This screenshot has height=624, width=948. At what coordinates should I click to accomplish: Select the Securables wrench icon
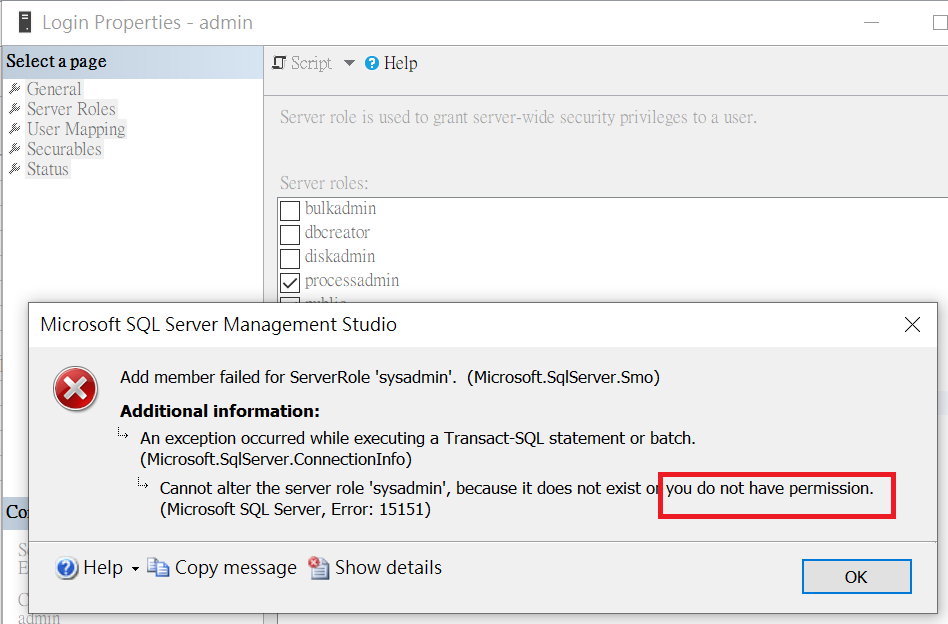point(15,149)
